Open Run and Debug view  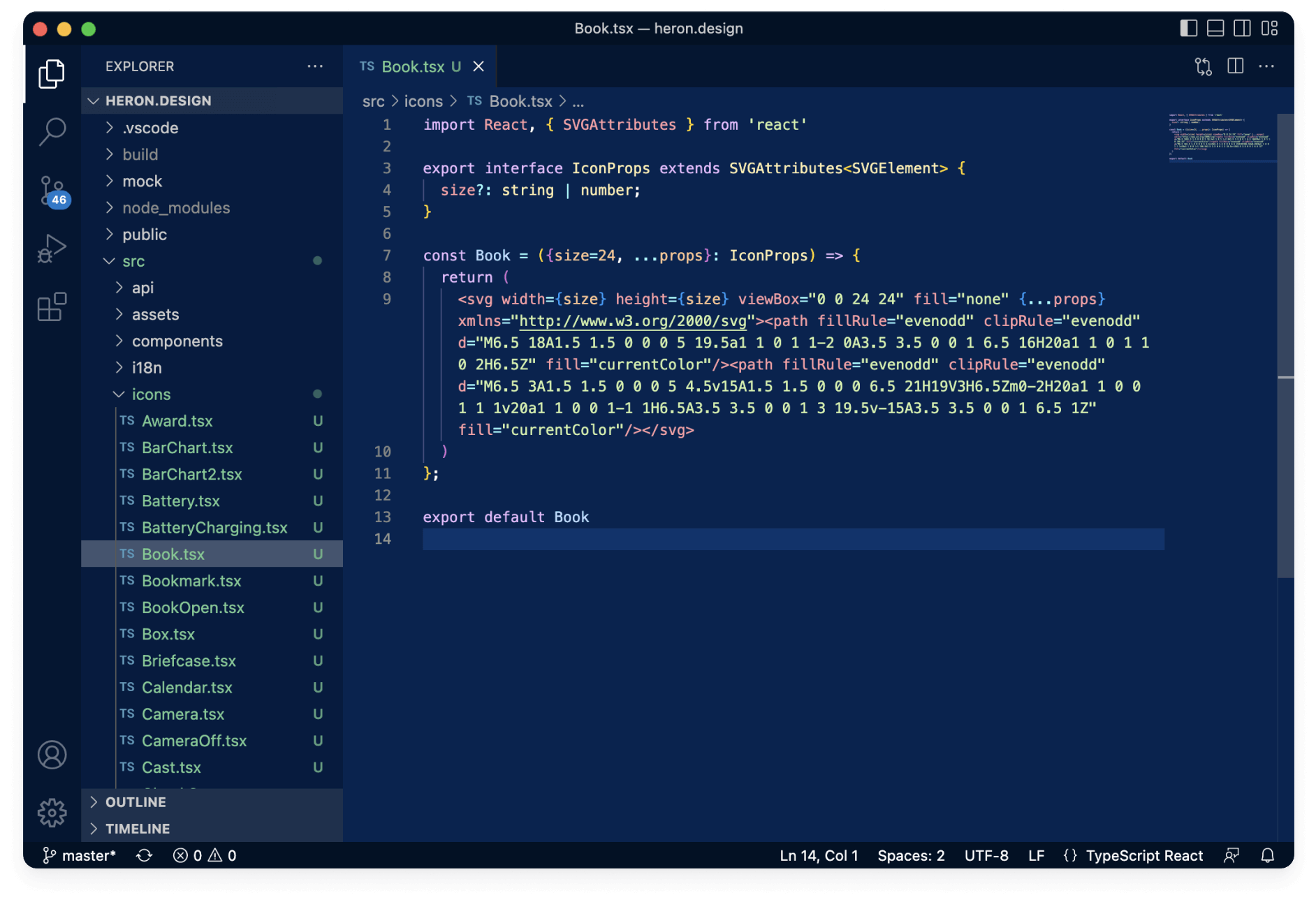[52, 248]
